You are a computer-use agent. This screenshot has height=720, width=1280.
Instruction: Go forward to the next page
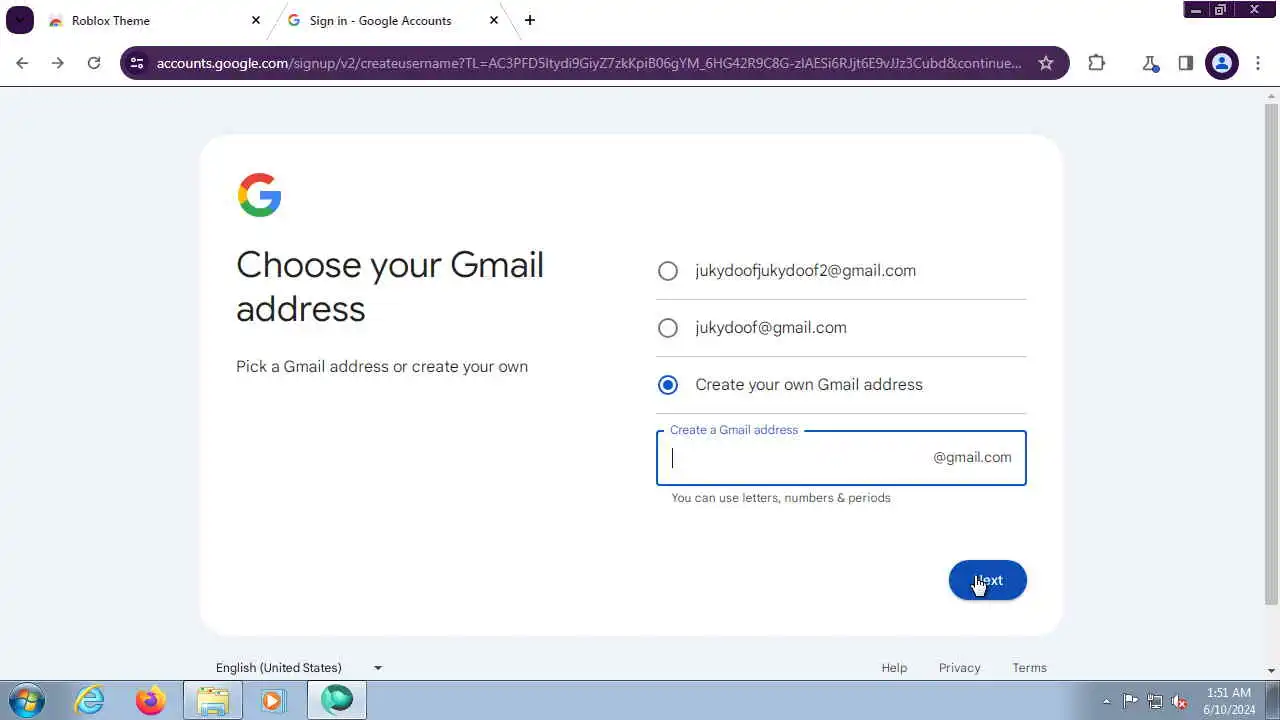click(58, 63)
